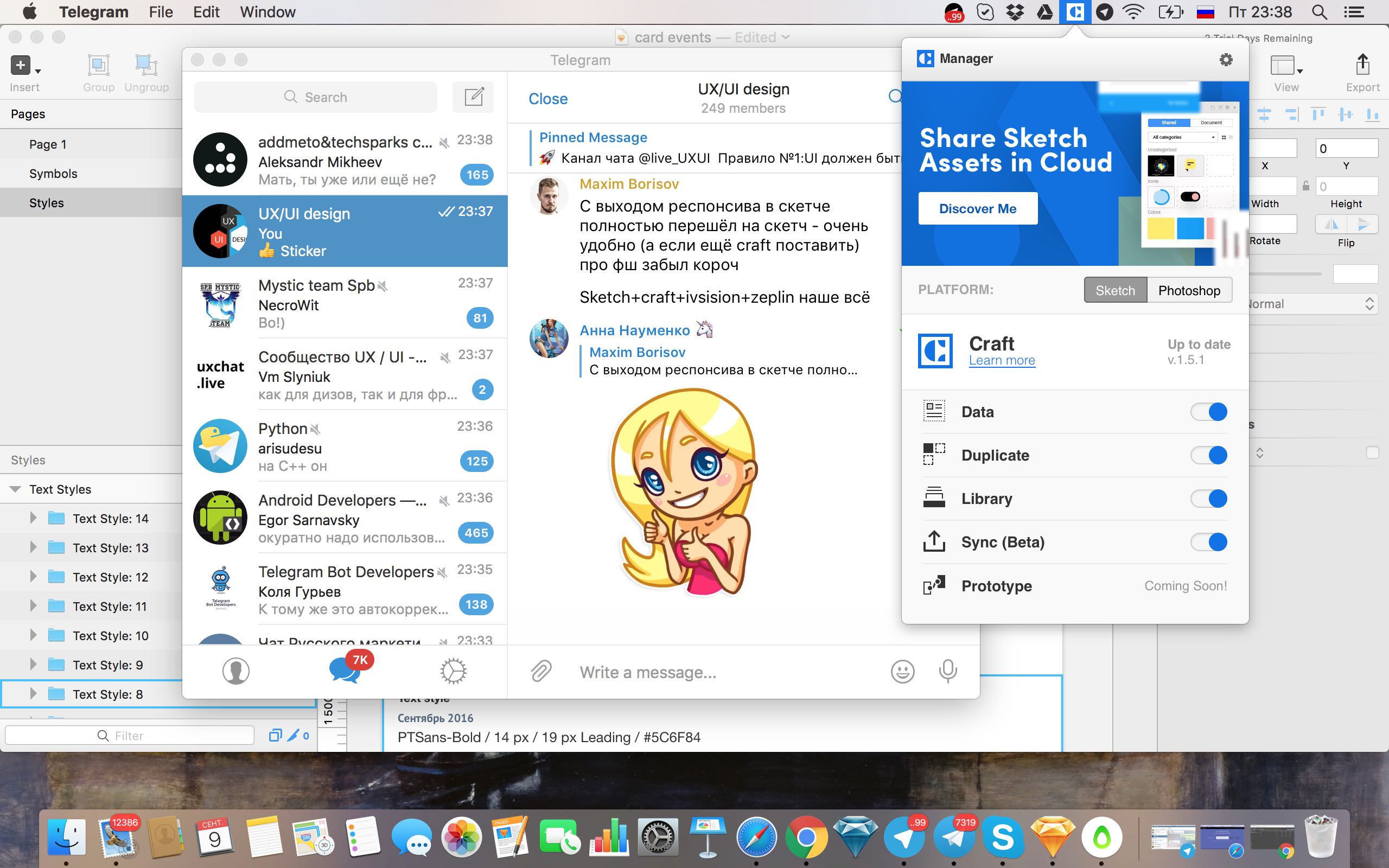This screenshot has height=868, width=1389.
Task: Expand the Text Style: 9 folder
Action: (33, 664)
